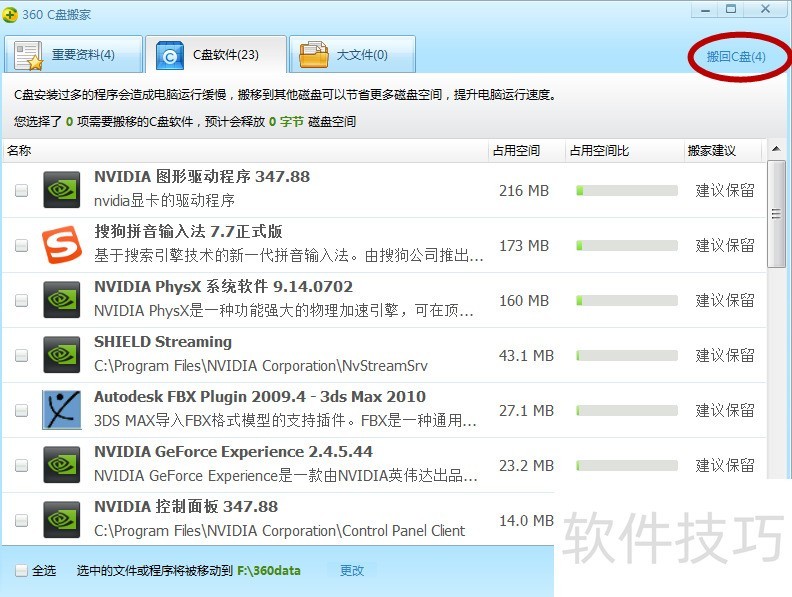Image resolution: width=792 pixels, height=597 pixels.
Task: Maximize the 360 C盘搬家 window
Action: (731, 10)
